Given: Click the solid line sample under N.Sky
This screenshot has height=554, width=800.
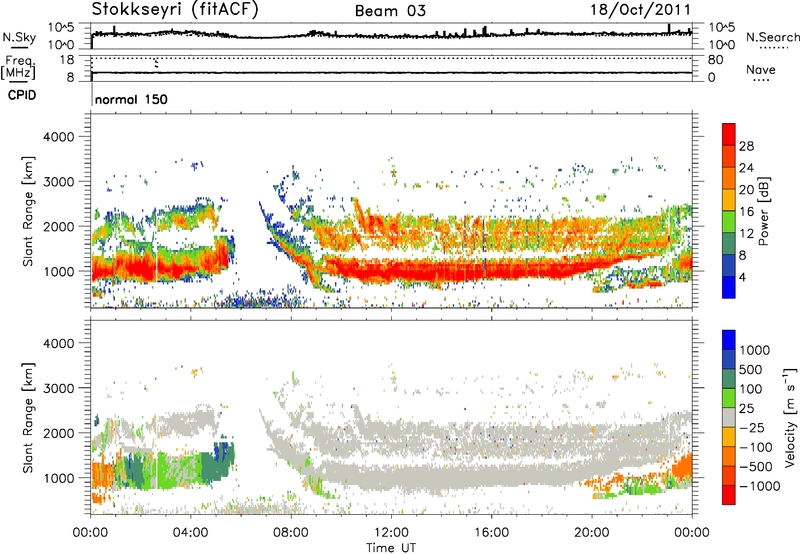Looking at the screenshot, I should point(19,48).
